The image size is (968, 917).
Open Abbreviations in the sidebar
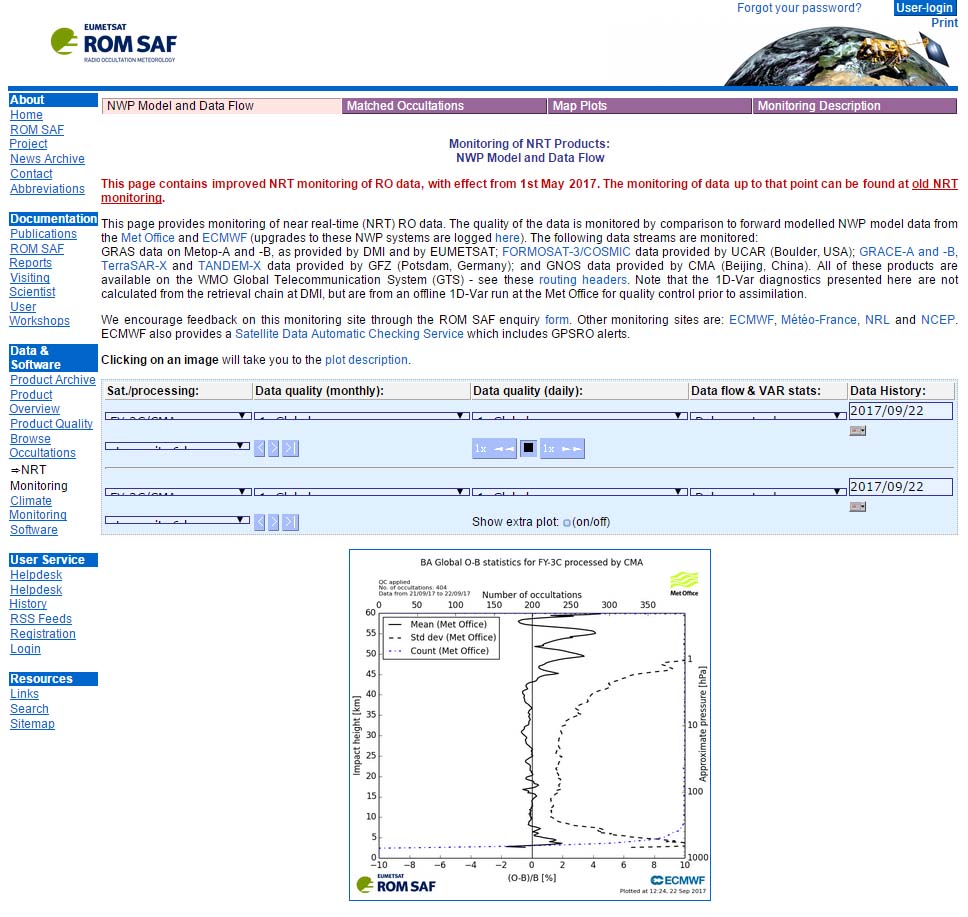click(x=48, y=189)
